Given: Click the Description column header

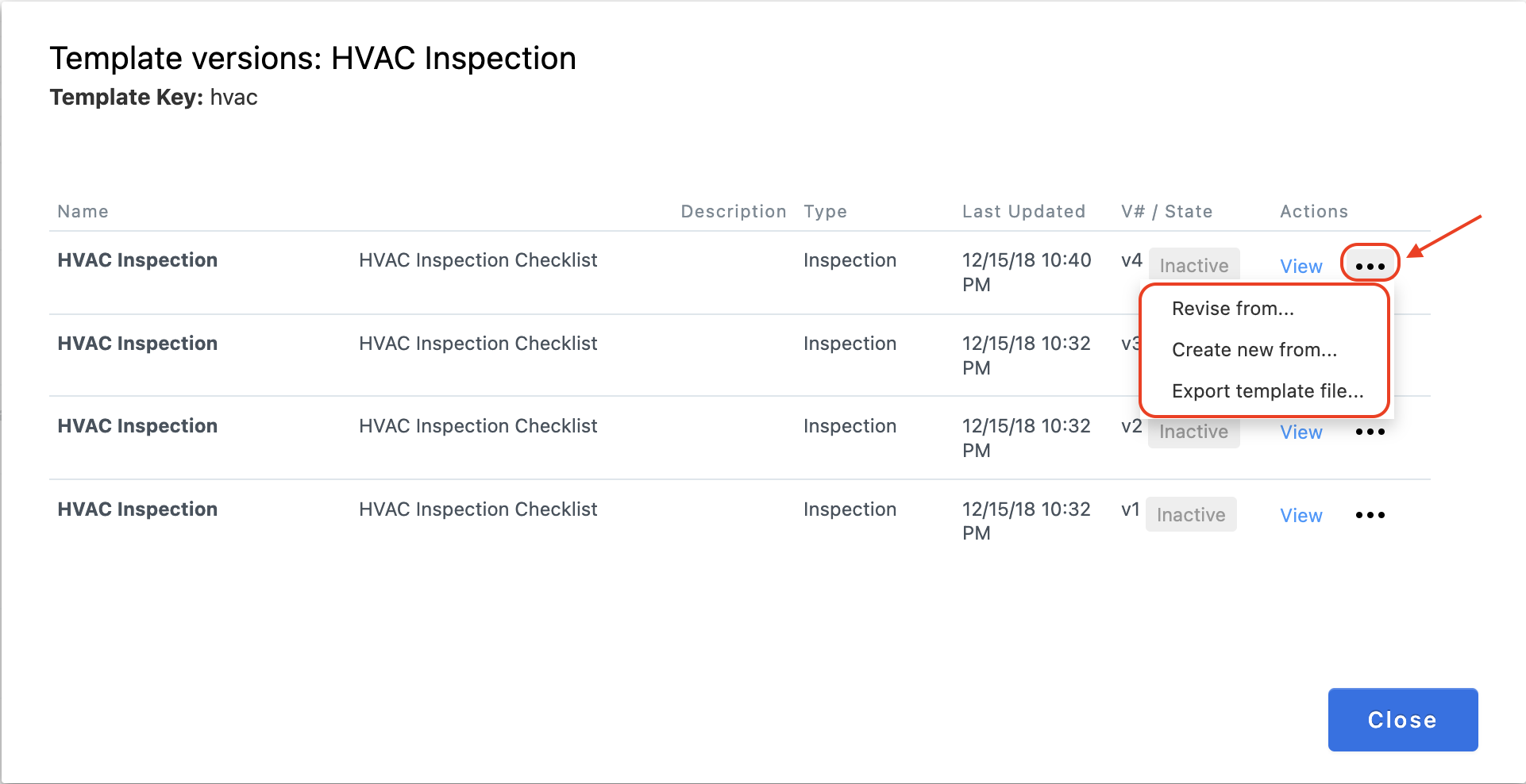Looking at the screenshot, I should [734, 211].
